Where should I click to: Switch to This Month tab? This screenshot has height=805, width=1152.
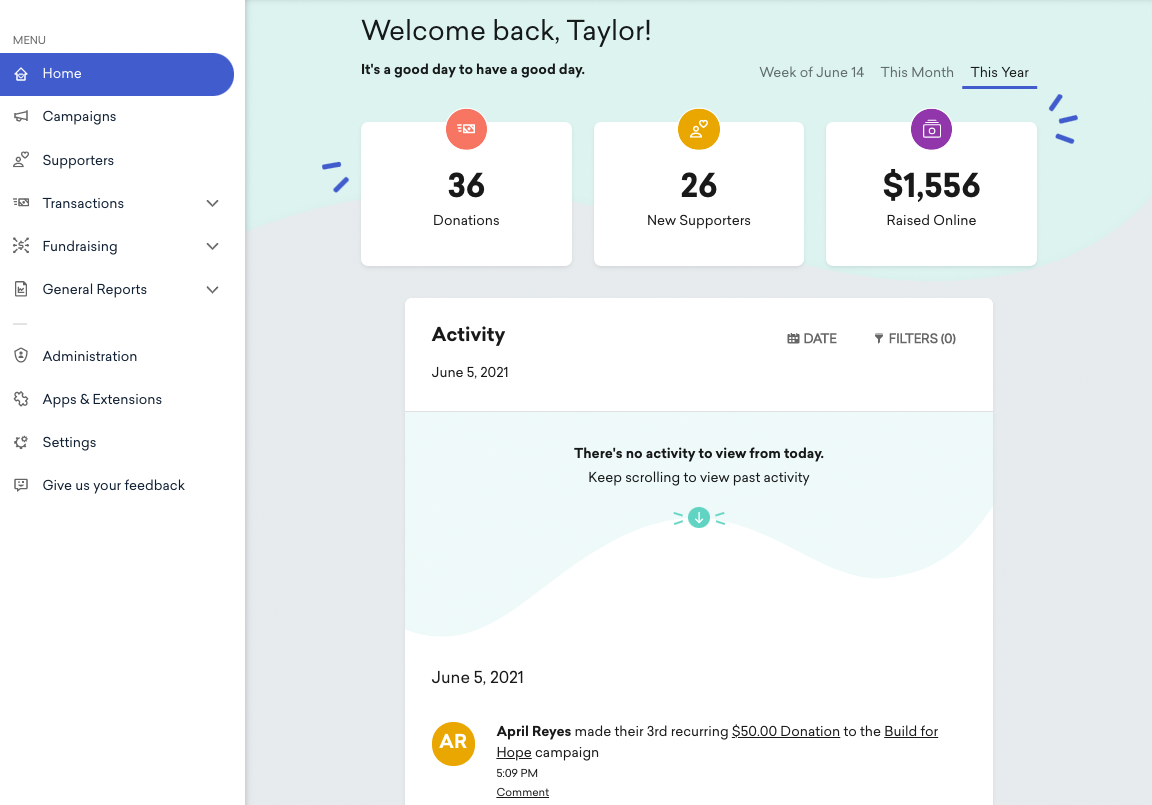917,72
